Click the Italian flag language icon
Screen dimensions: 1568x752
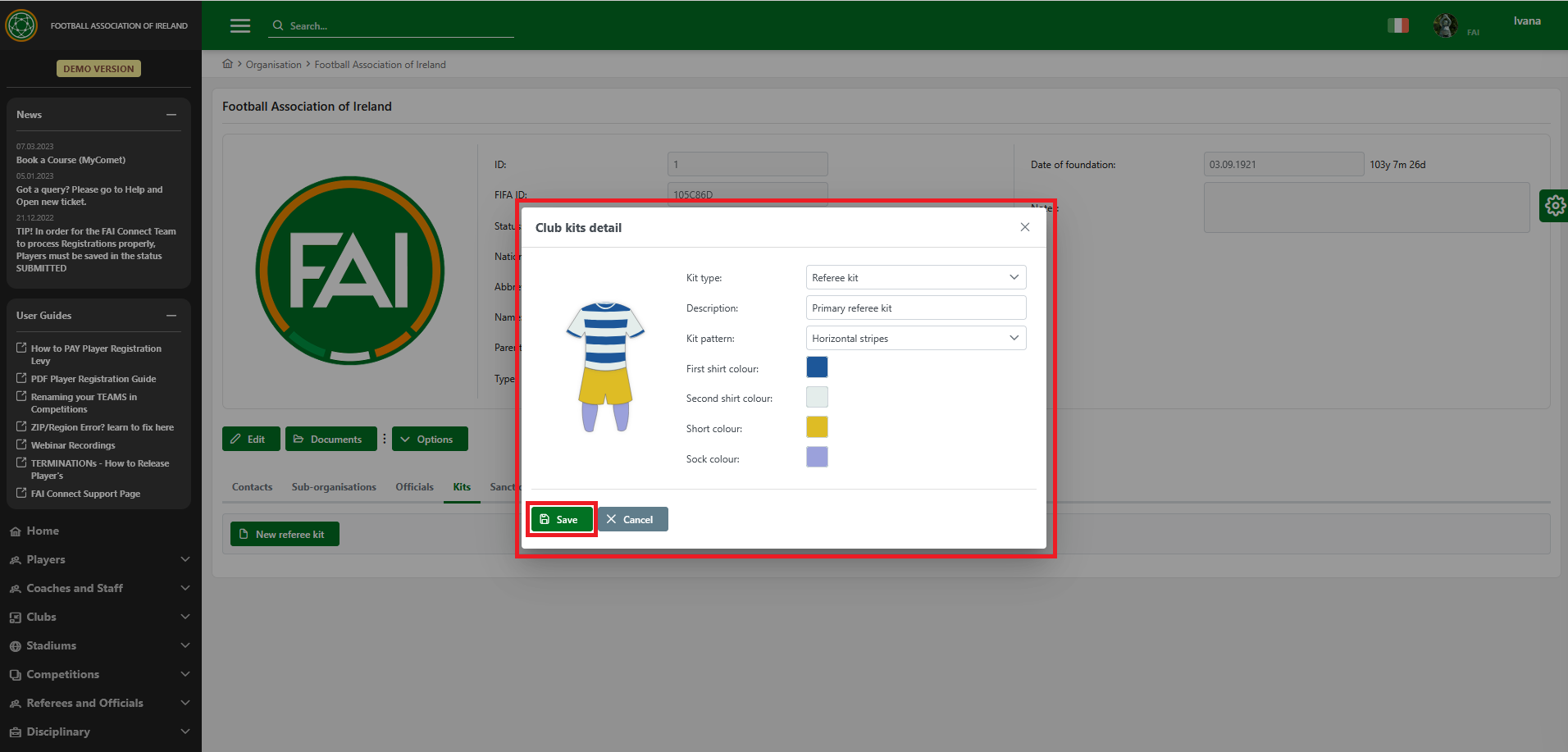pyautogui.click(x=1397, y=25)
